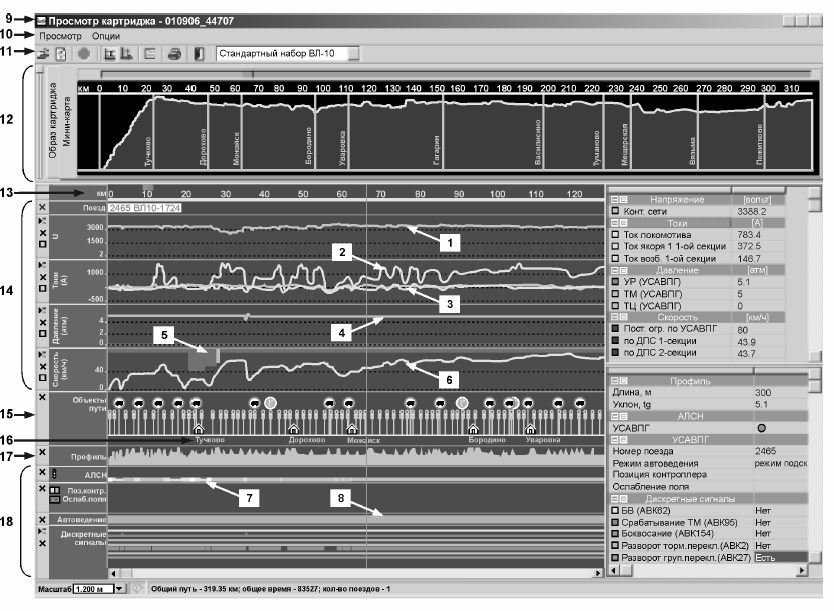
Task: Expand the Токи chart row arrow
Action: pyautogui.click(x=43, y=265)
